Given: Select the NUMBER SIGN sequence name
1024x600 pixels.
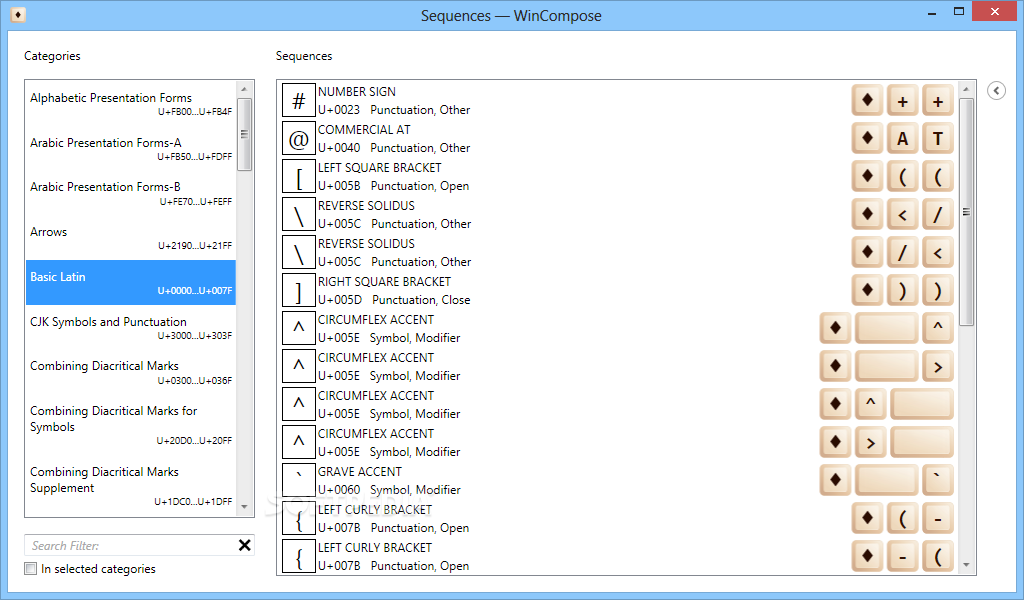Looking at the screenshot, I should pyautogui.click(x=357, y=91).
